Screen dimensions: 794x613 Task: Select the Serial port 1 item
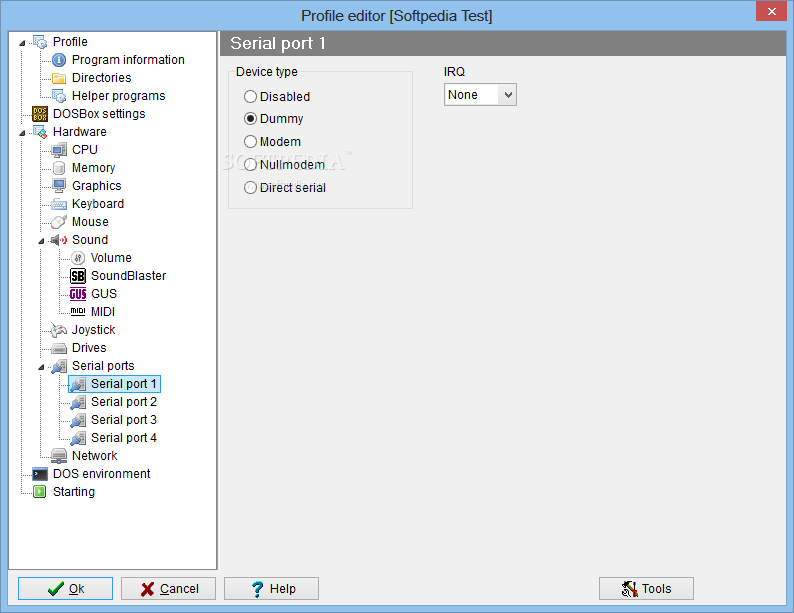[x=114, y=384]
